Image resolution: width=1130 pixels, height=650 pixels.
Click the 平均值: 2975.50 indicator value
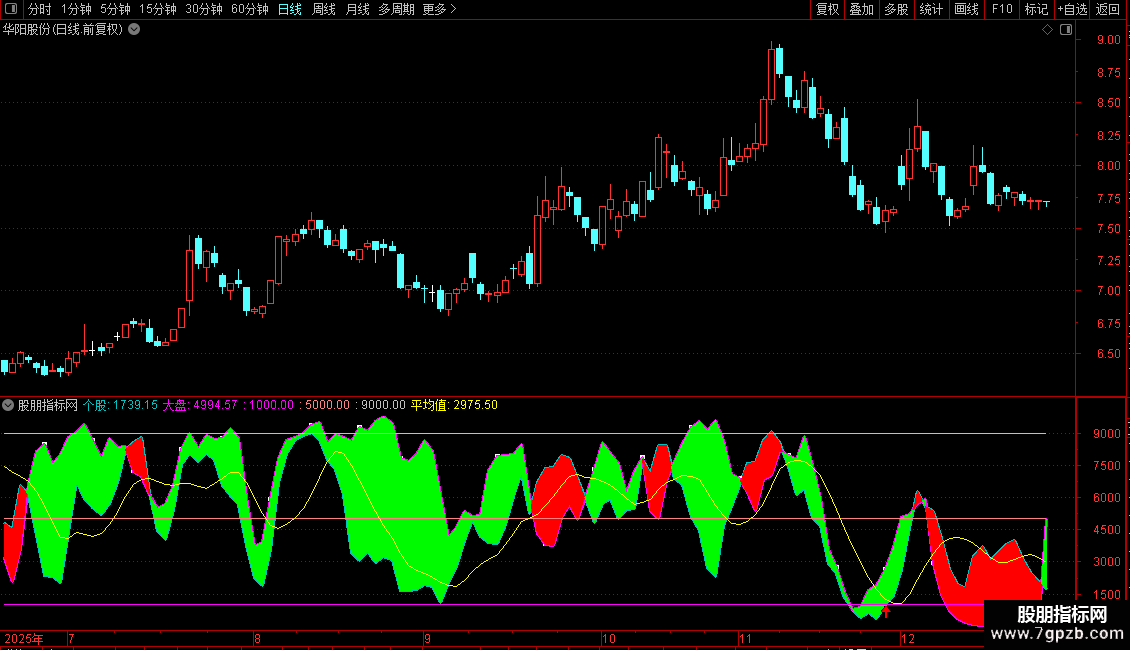pyautogui.click(x=454, y=405)
